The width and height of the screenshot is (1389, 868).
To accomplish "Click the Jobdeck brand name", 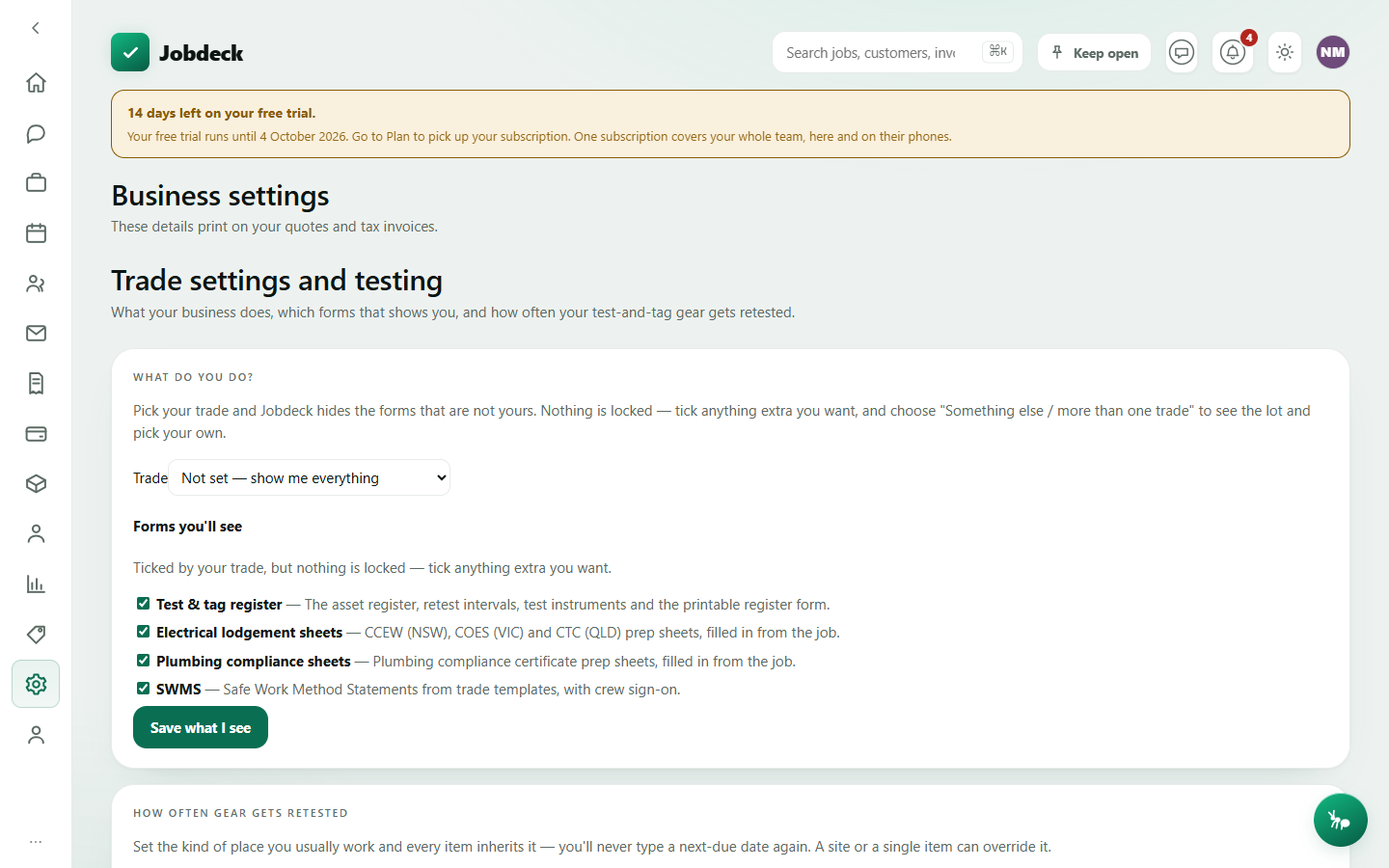I will pyautogui.click(x=201, y=53).
